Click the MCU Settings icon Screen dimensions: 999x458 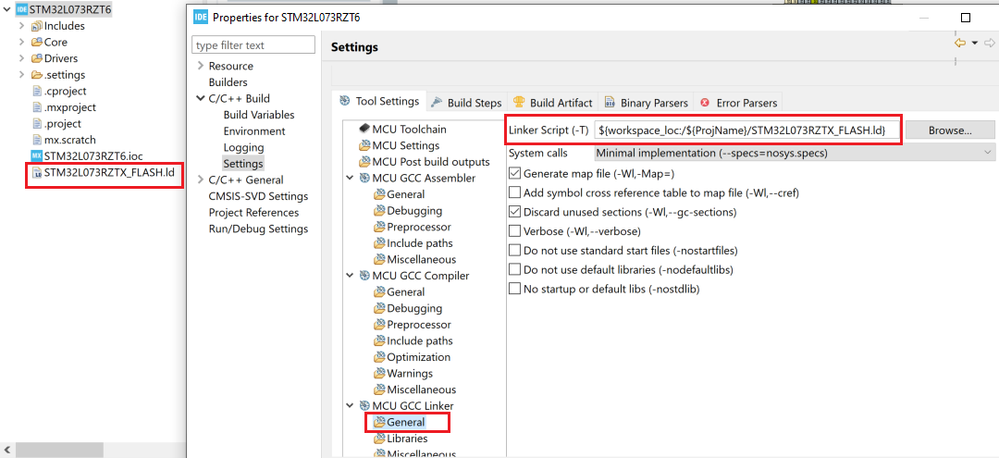(x=364, y=145)
